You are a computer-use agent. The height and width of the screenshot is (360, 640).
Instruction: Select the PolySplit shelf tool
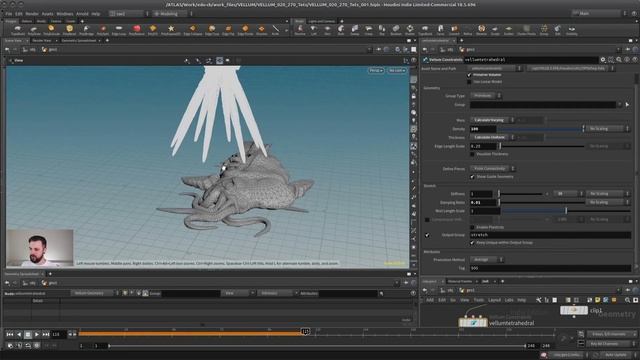[x=103, y=29]
